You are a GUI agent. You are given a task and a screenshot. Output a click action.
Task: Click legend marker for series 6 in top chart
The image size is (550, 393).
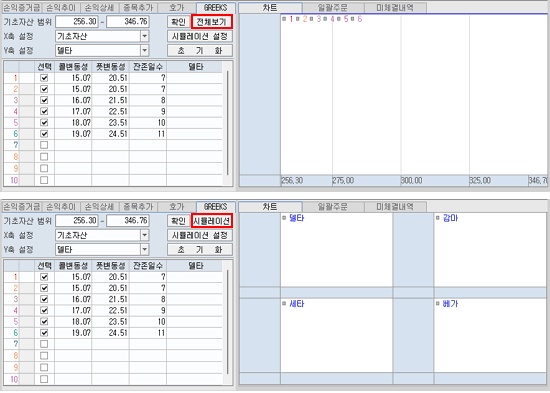click(x=352, y=19)
